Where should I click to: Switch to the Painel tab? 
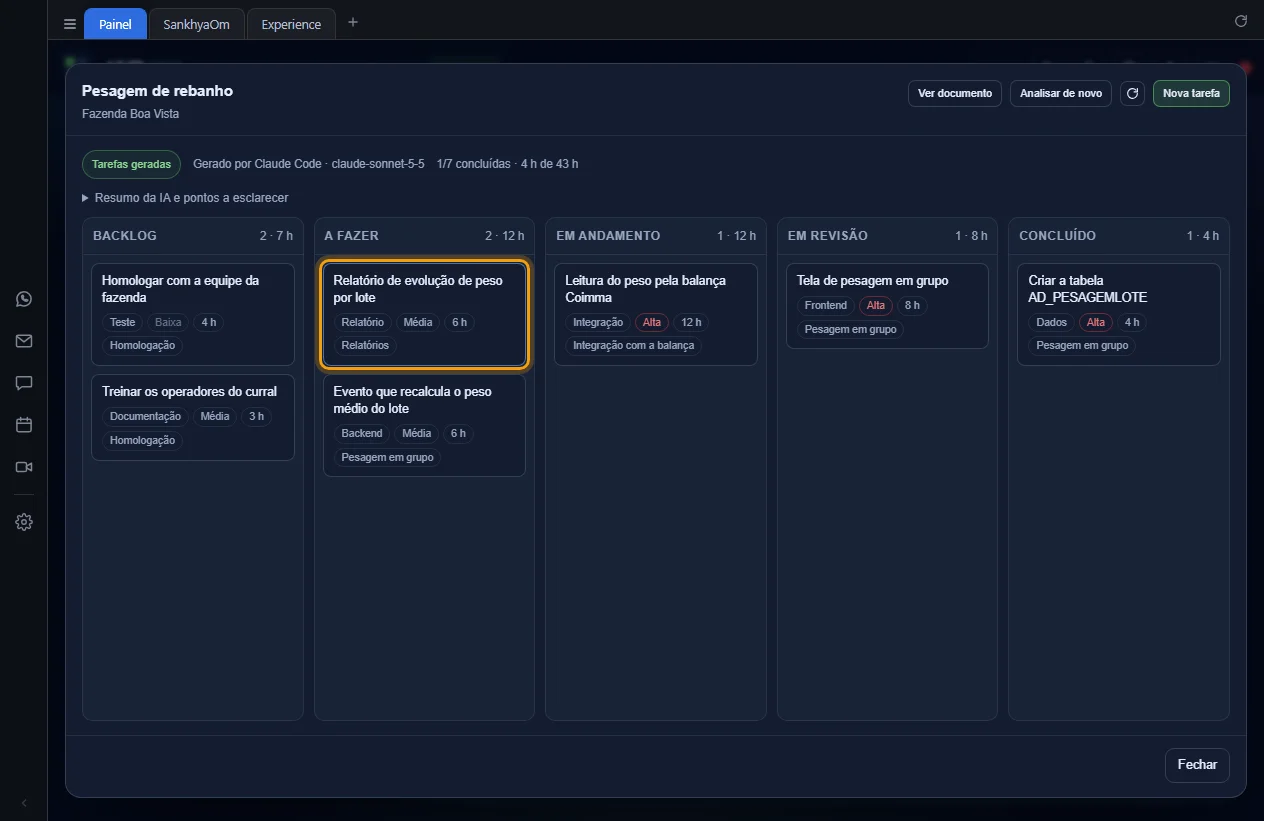coord(115,24)
